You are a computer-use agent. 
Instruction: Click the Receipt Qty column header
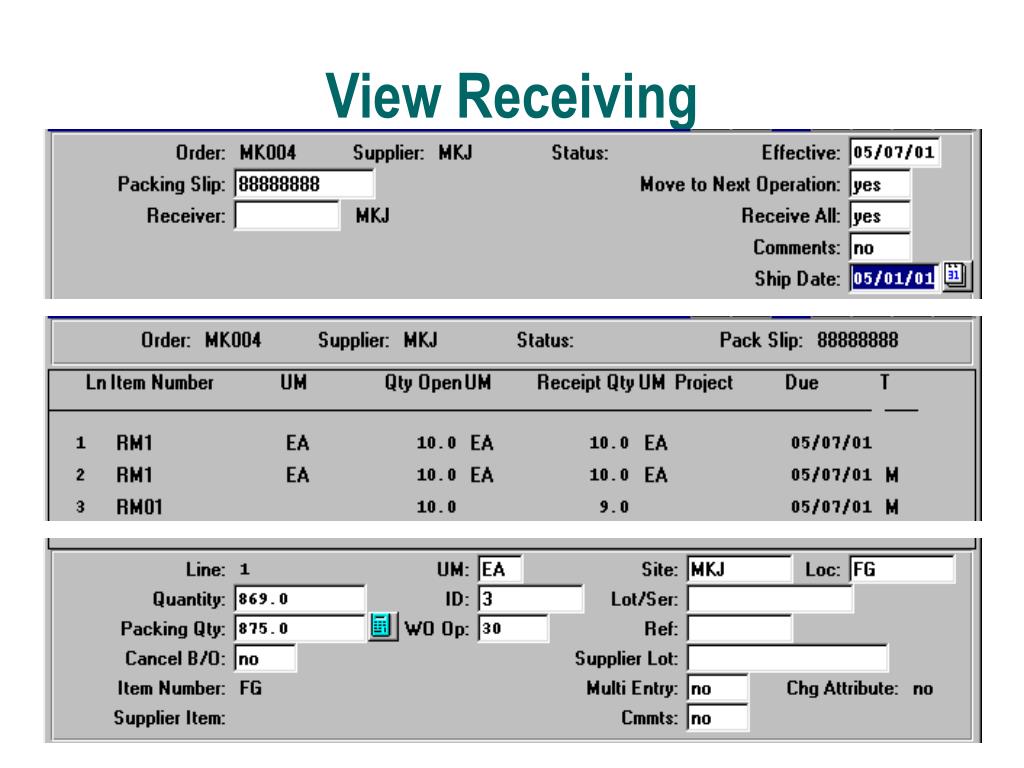tap(586, 383)
